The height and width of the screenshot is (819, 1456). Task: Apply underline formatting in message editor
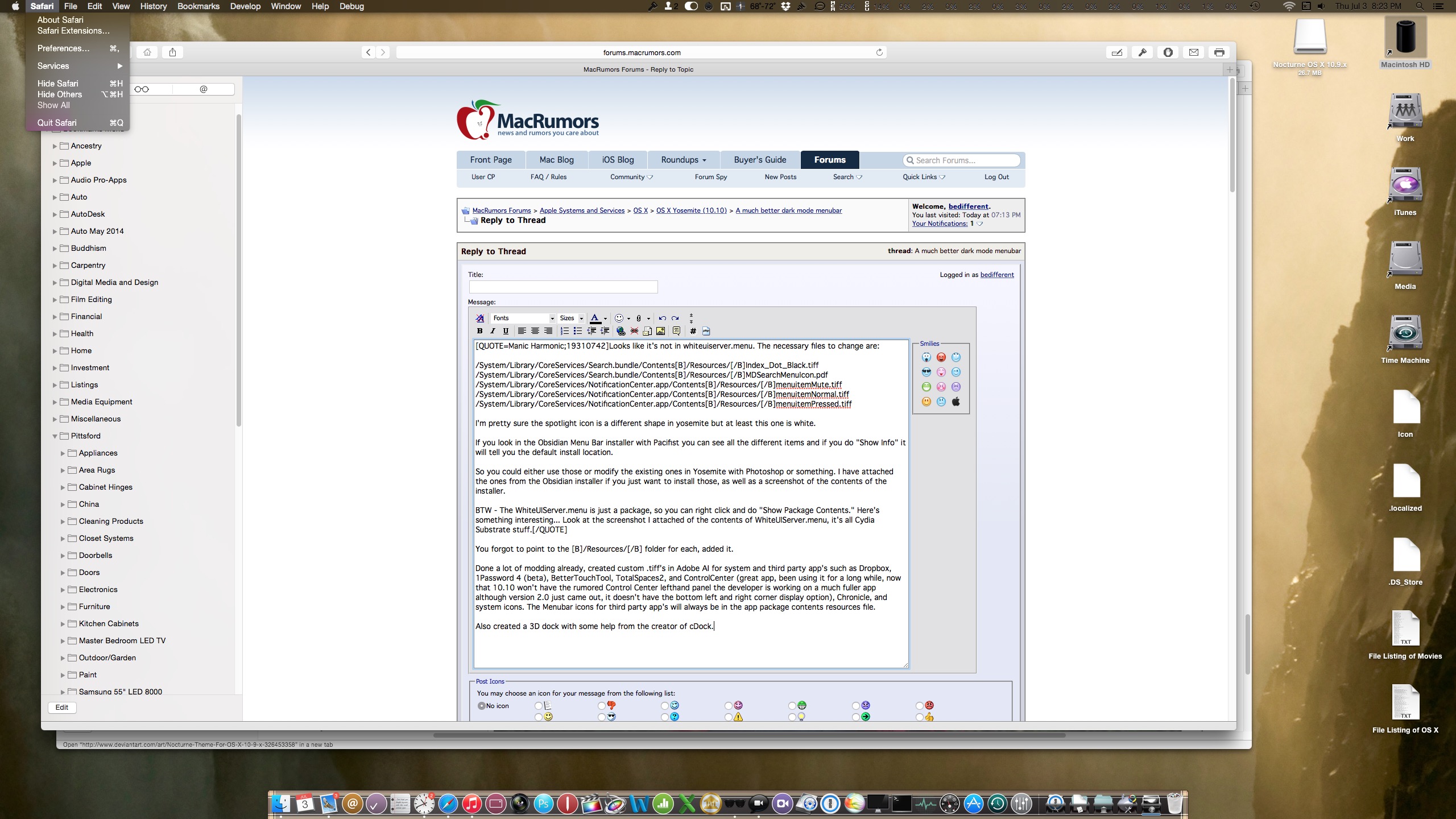click(506, 331)
